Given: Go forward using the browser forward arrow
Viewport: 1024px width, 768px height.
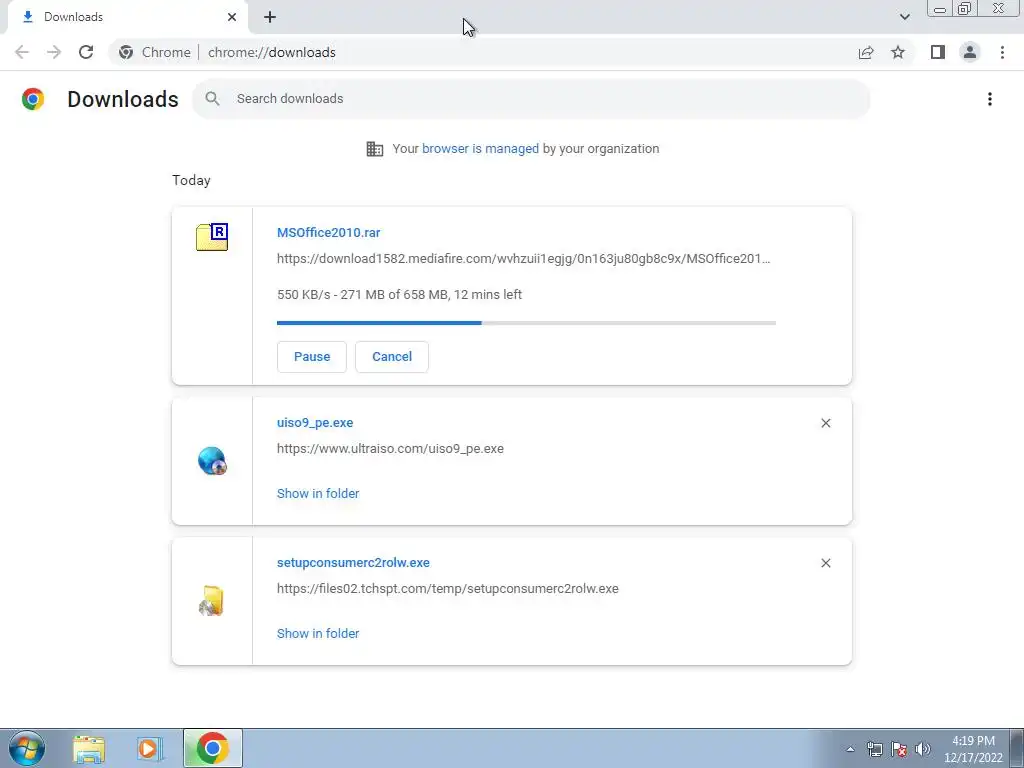Looking at the screenshot, I should coord(54,52).
